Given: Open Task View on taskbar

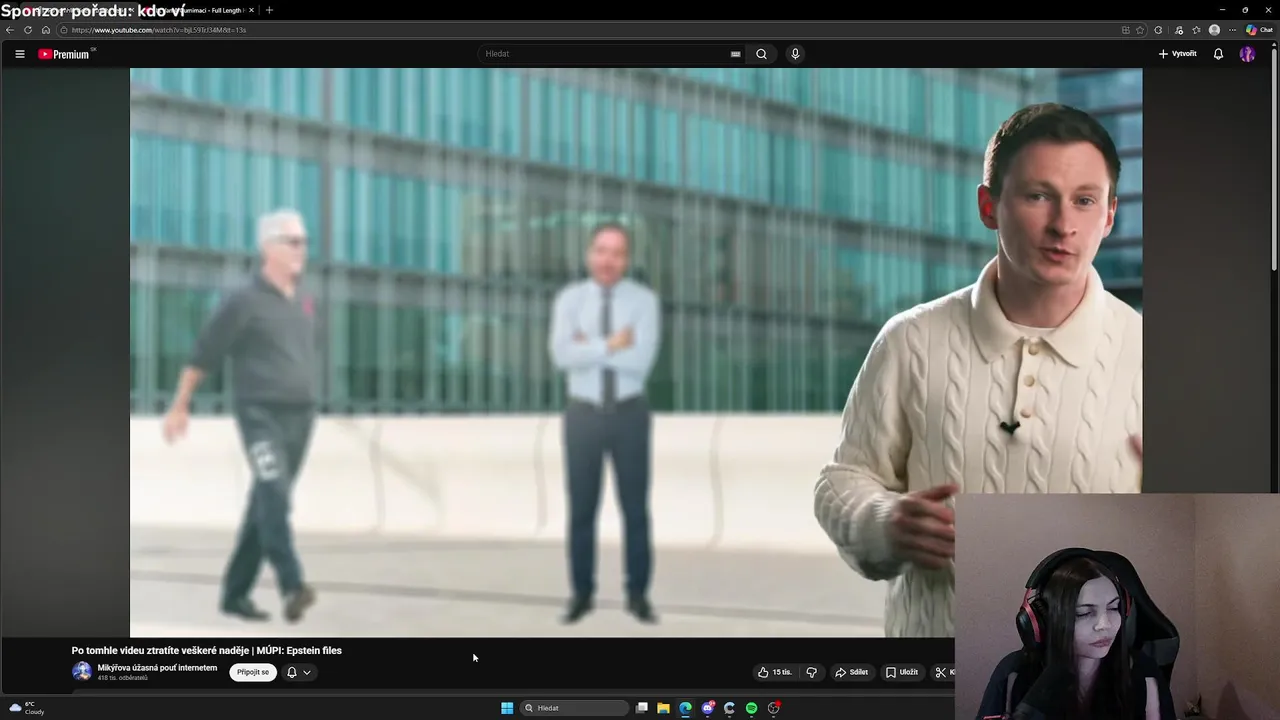Looking at the screenshot, I should coord(642,708).
